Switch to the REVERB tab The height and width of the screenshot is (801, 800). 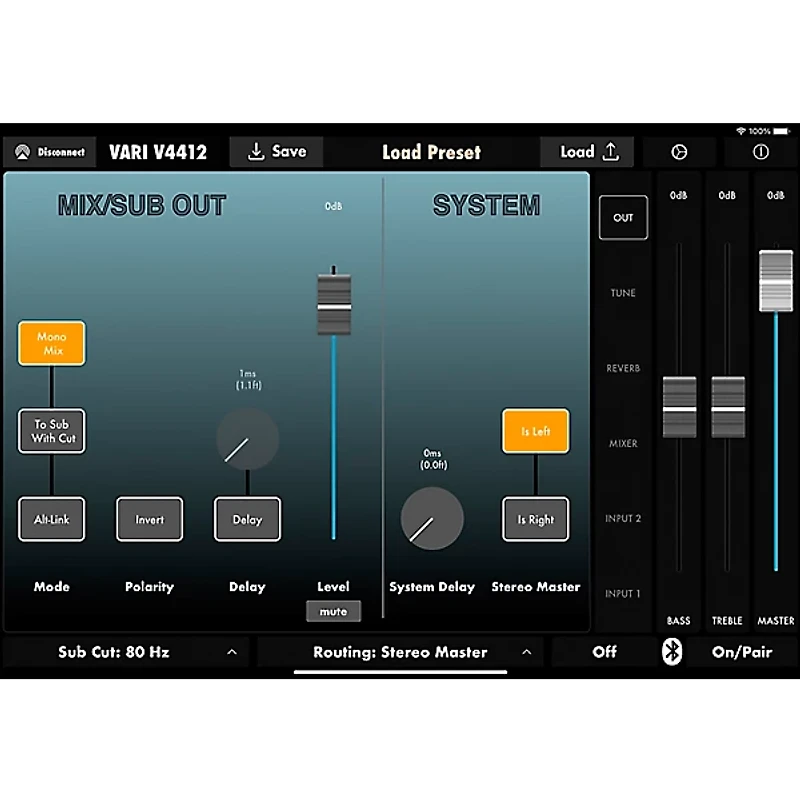[623, 368]
